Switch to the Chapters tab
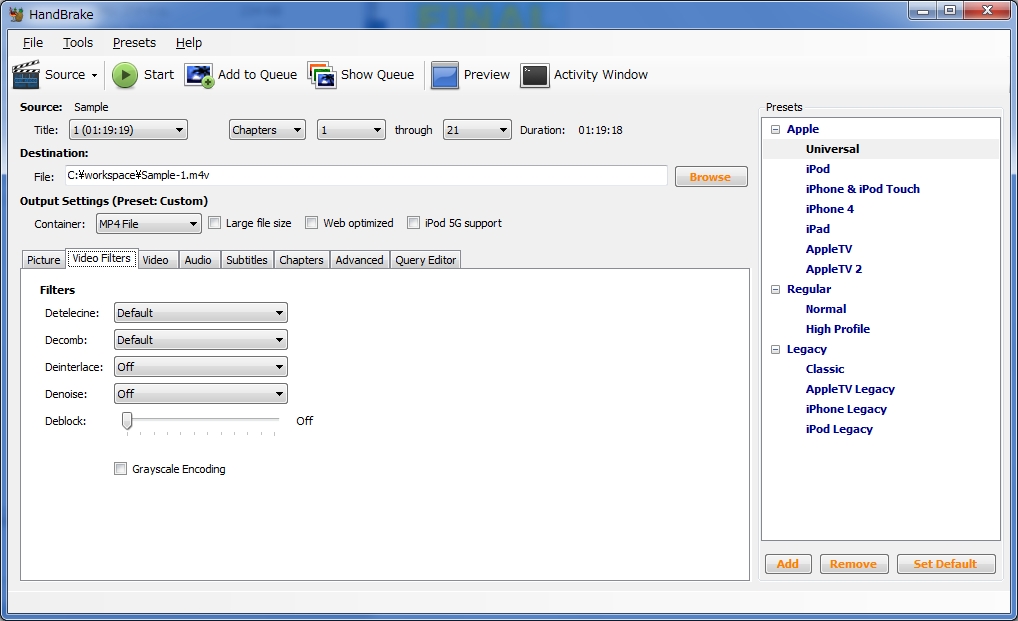Image resolution: width=1018 pixels, height=621 pixels. [301, 260]
